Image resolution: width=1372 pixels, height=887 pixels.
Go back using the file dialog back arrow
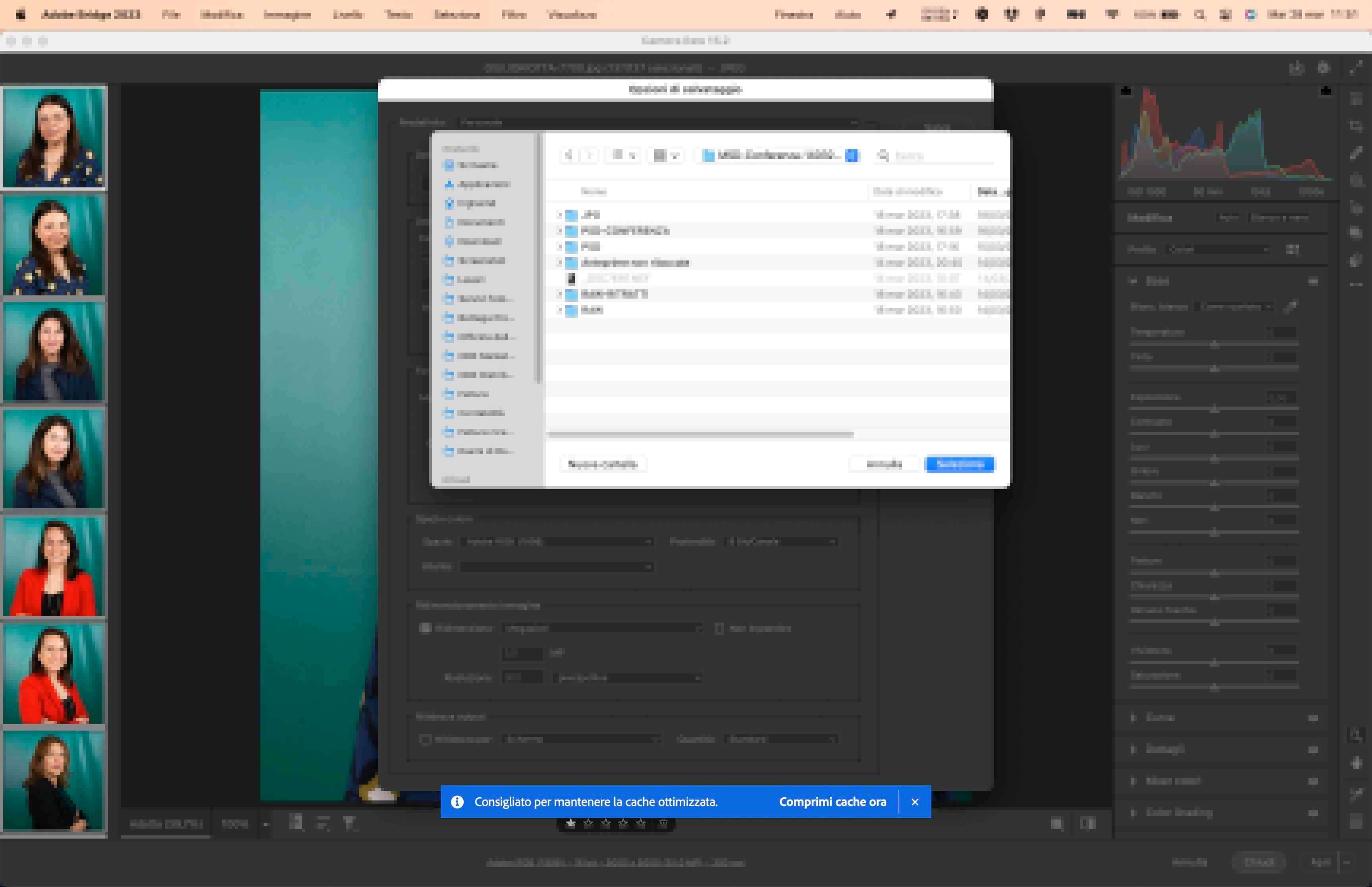tap(569, 156)
